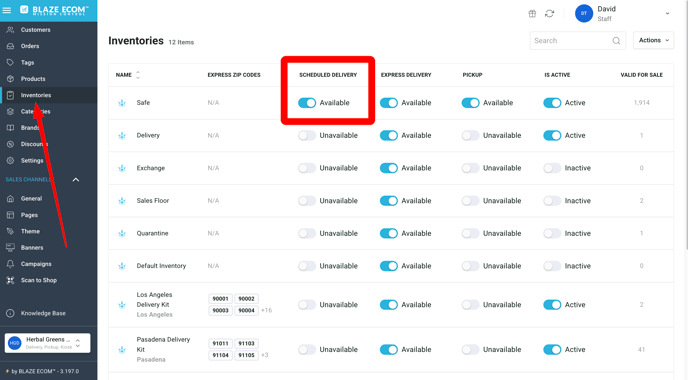688x380 pixels.
Task: Click the Pages layout icon
Action: tap(11, 215)
